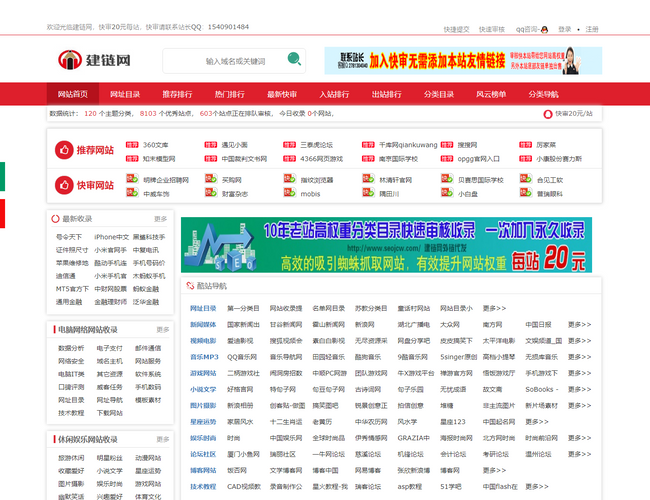Click the 最新收录 circle icon
The image size is (650, 500).
pos(57,219)
